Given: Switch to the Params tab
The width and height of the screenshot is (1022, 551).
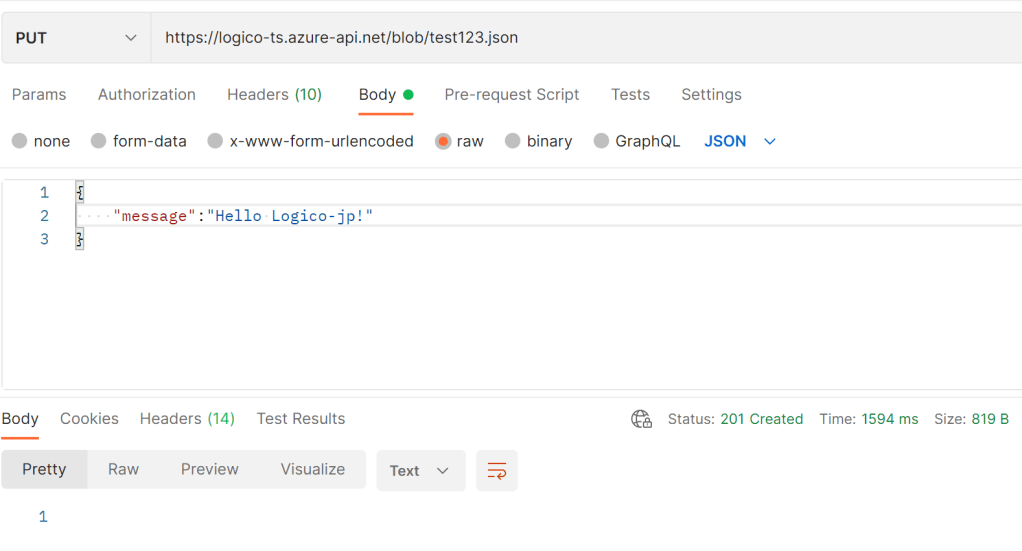Looking at the screenshot, I should click(x=39, y=94).
